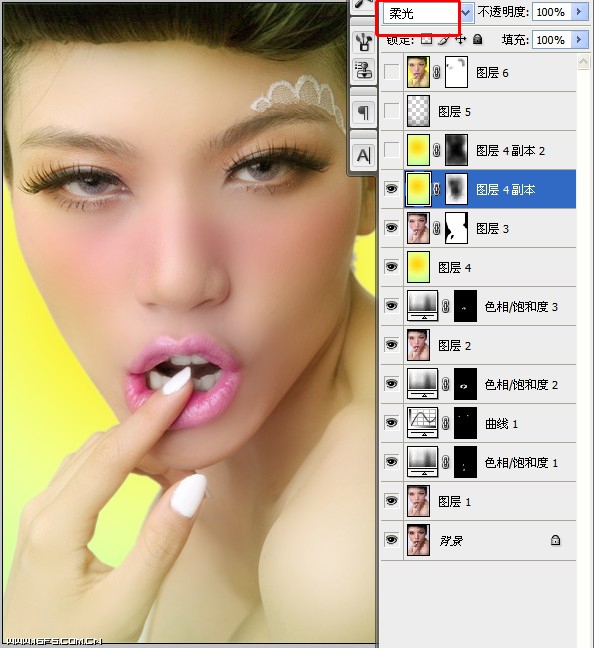Viewport: 594px width, 648px height.
Task: Select the 色相/饱和度 3 black mask thumbnail
Action: click(x=465, y=306)
